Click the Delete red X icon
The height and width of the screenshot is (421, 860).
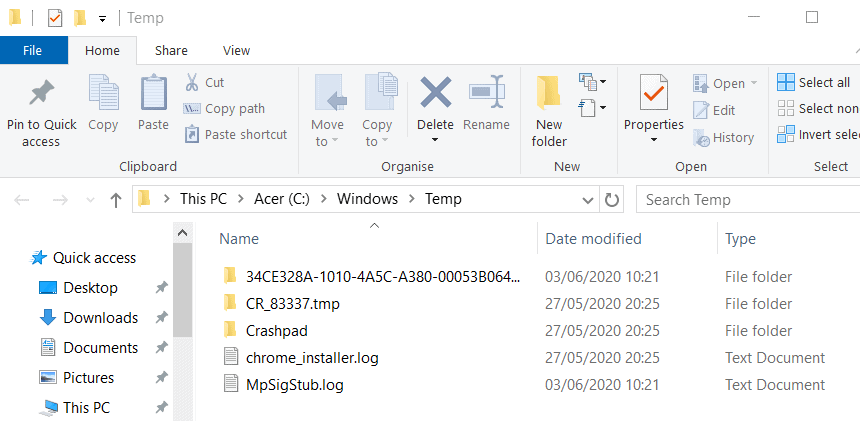tap(435, 92)
